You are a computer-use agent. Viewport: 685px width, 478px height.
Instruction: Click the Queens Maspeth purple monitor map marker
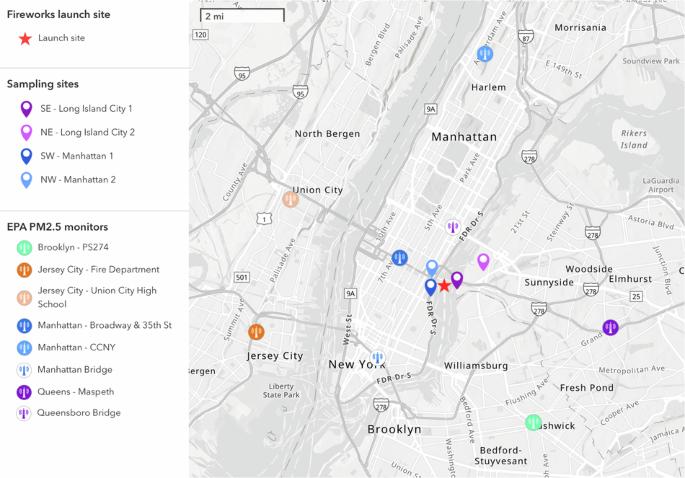[610, 327]
